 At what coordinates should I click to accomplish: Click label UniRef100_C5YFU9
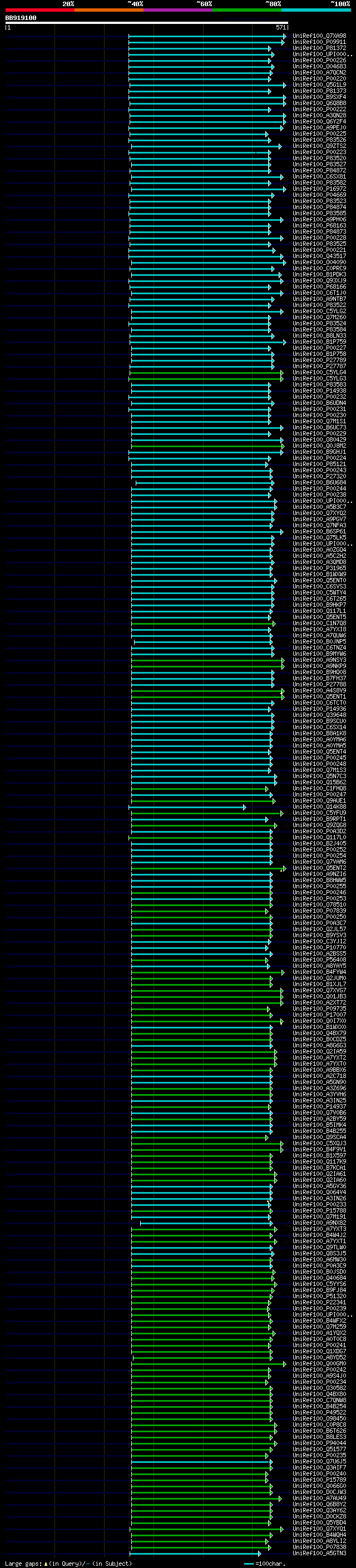(319, 813)
